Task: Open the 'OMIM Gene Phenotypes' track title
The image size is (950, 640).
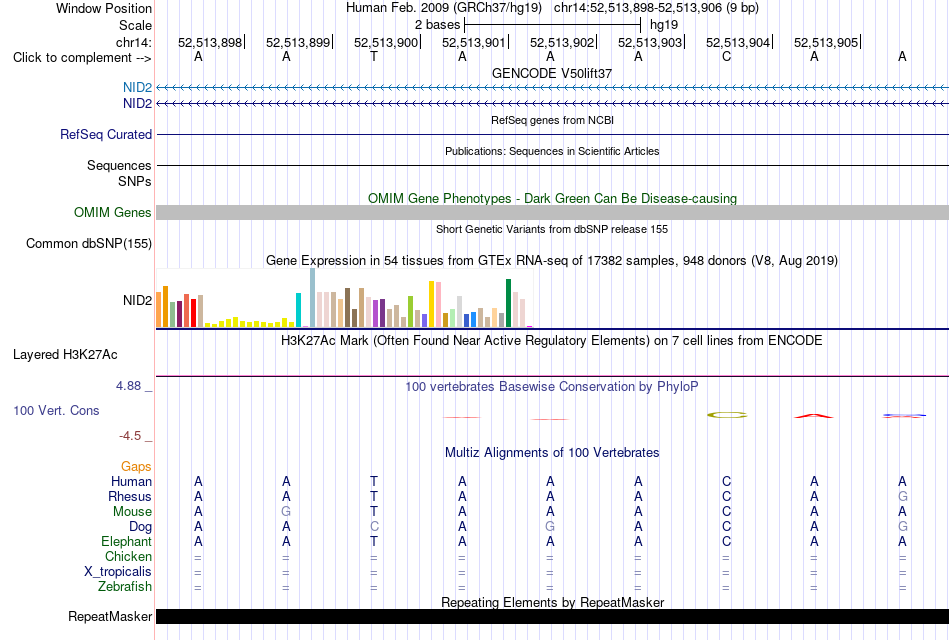Action: click(552, 198)
